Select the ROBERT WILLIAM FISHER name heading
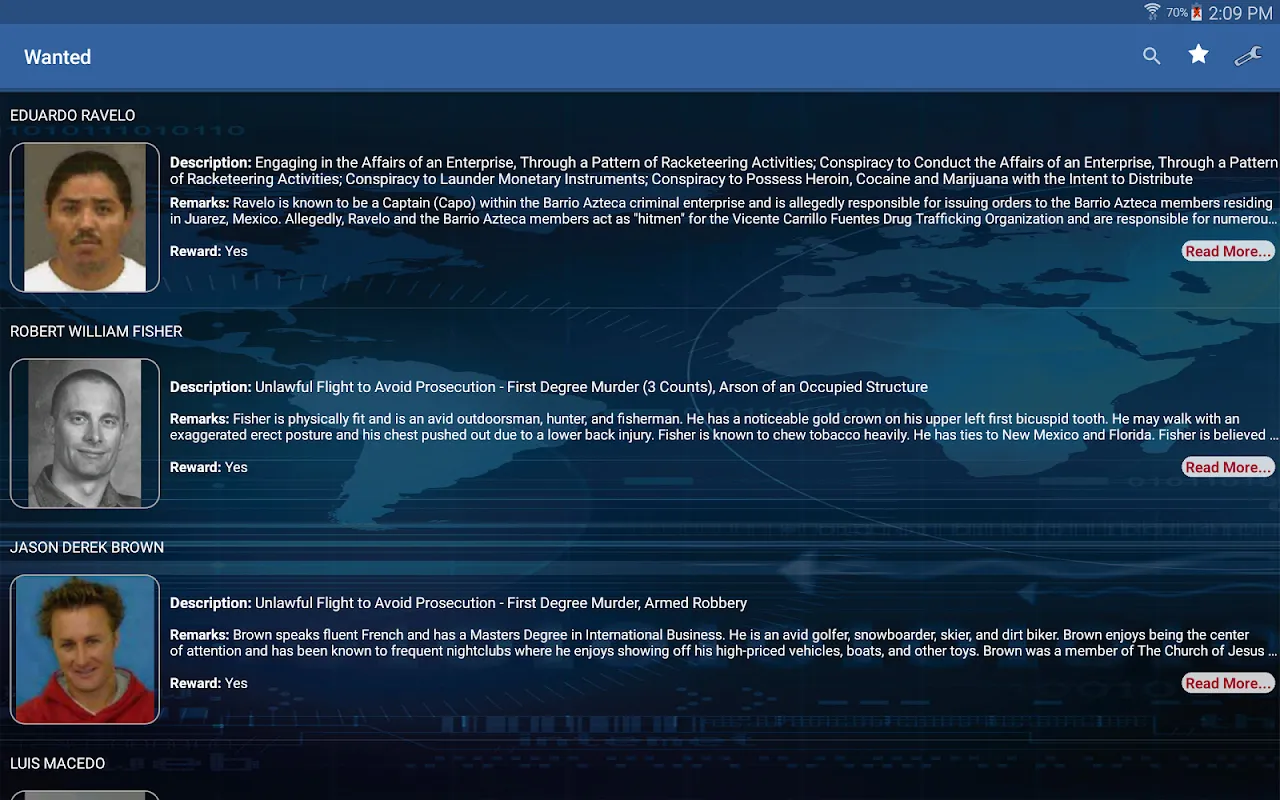Image resolution: width=1280 pixels, height=800 pixels. tap(96, 331)
